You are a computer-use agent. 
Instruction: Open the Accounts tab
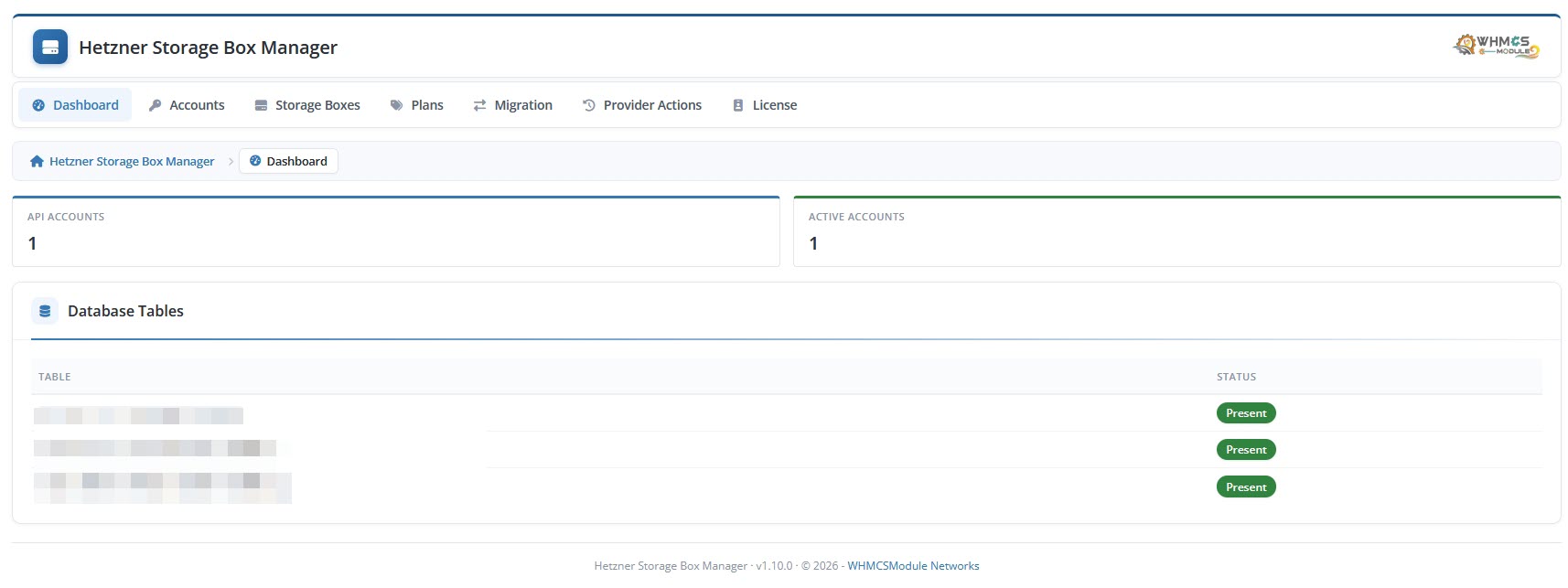click(x=187, y=105)
